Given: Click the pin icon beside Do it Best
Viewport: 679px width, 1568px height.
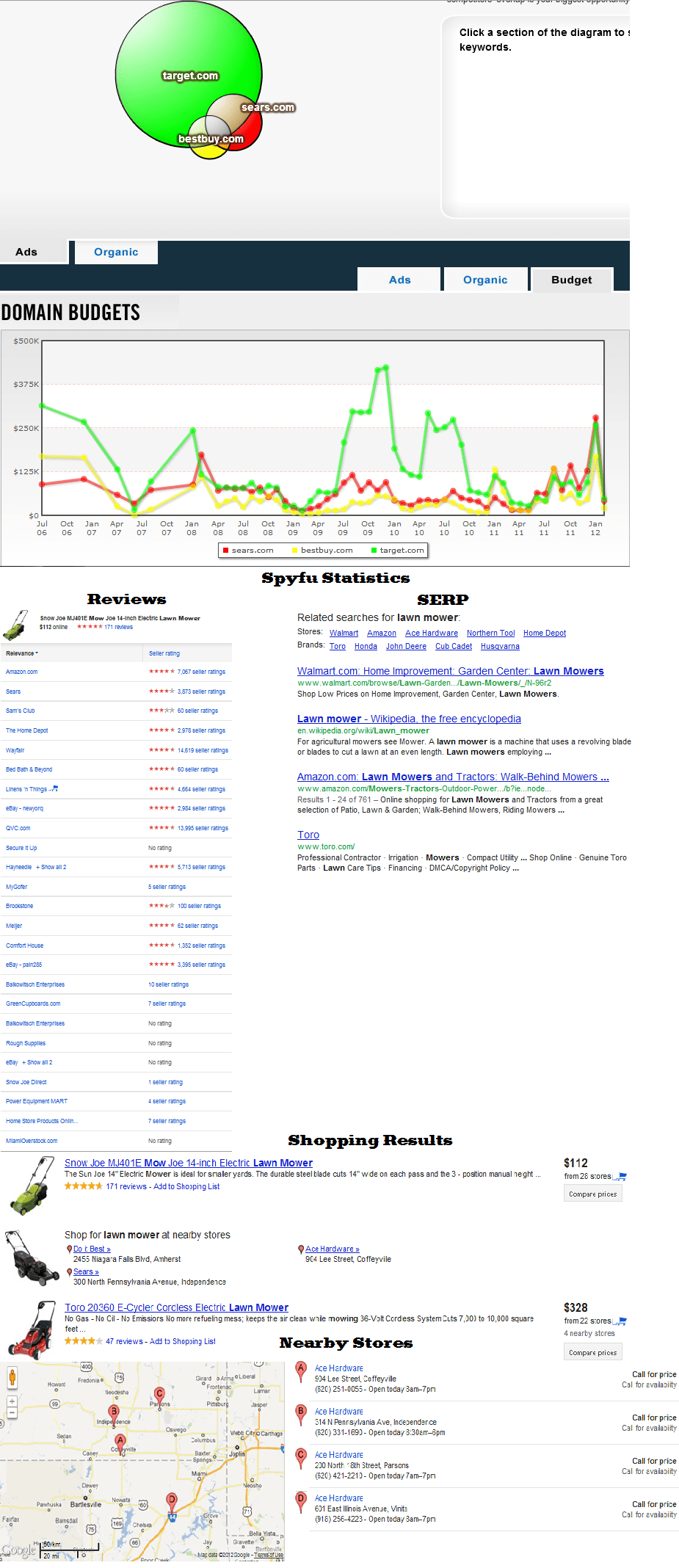Looking at the screenshot, I should click(70, 1249).
